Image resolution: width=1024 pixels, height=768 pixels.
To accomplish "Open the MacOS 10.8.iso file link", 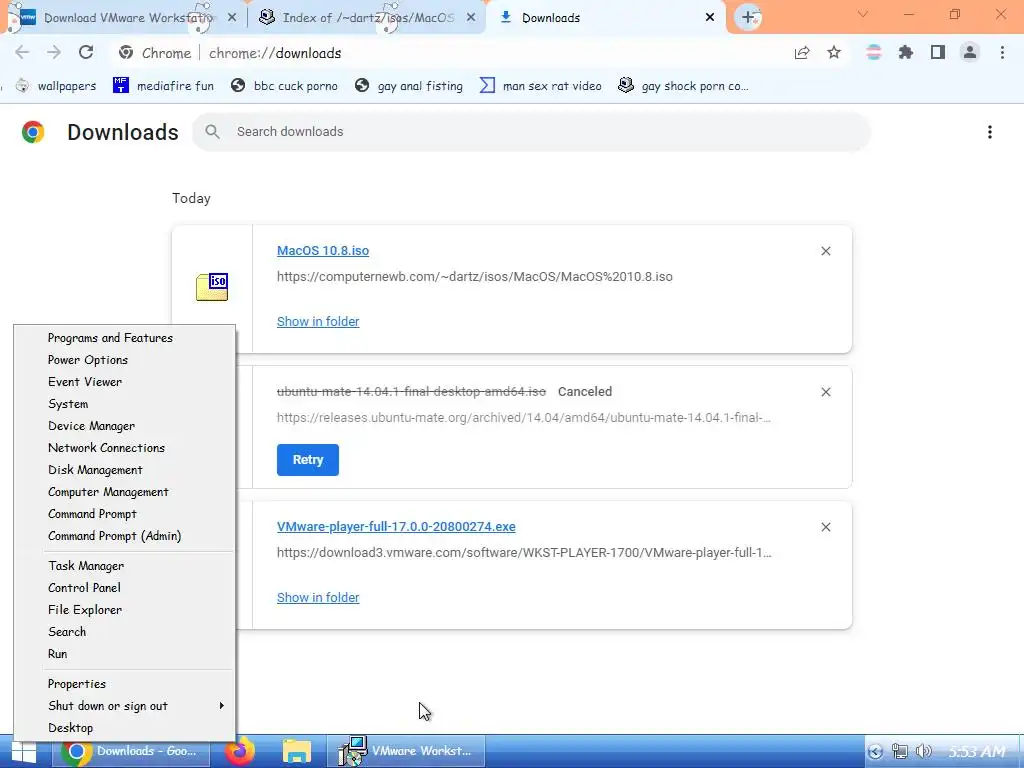I will 323,251.
